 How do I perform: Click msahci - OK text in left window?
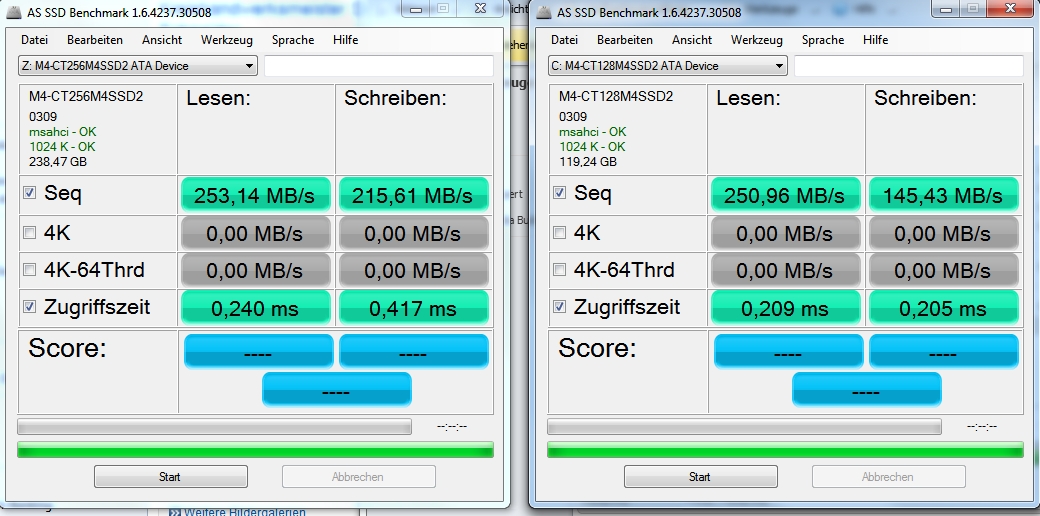point(62,132)
